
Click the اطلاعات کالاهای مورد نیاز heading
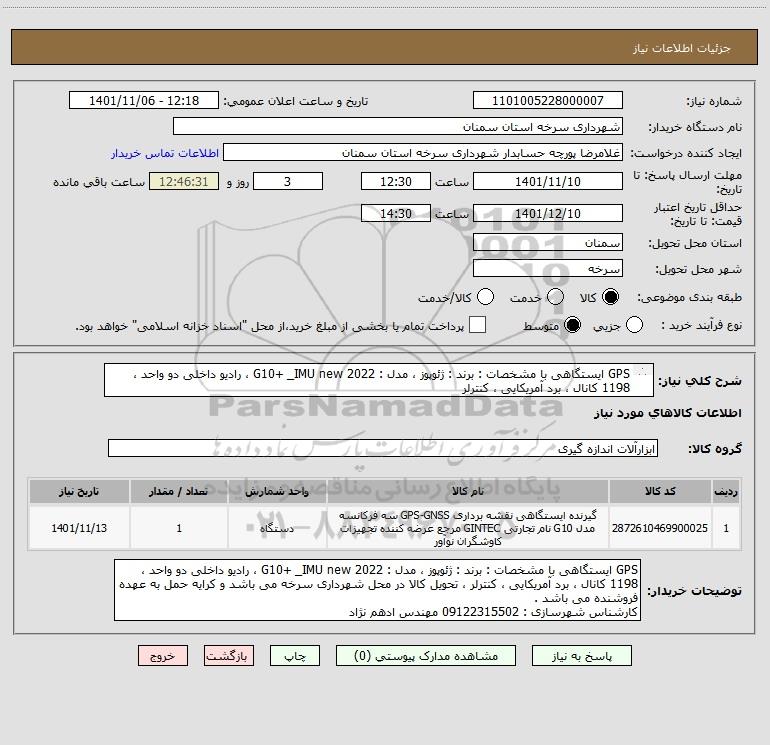[667, 413]
